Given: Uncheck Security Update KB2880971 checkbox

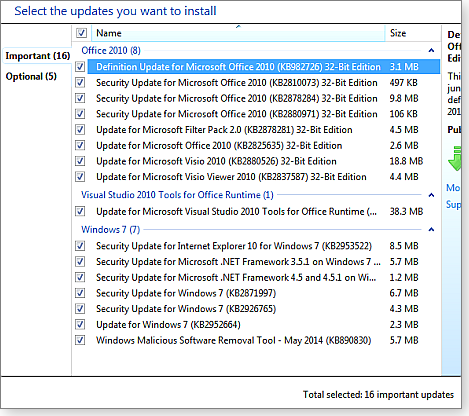Looking at the screenshot, I should coord(80,114).
